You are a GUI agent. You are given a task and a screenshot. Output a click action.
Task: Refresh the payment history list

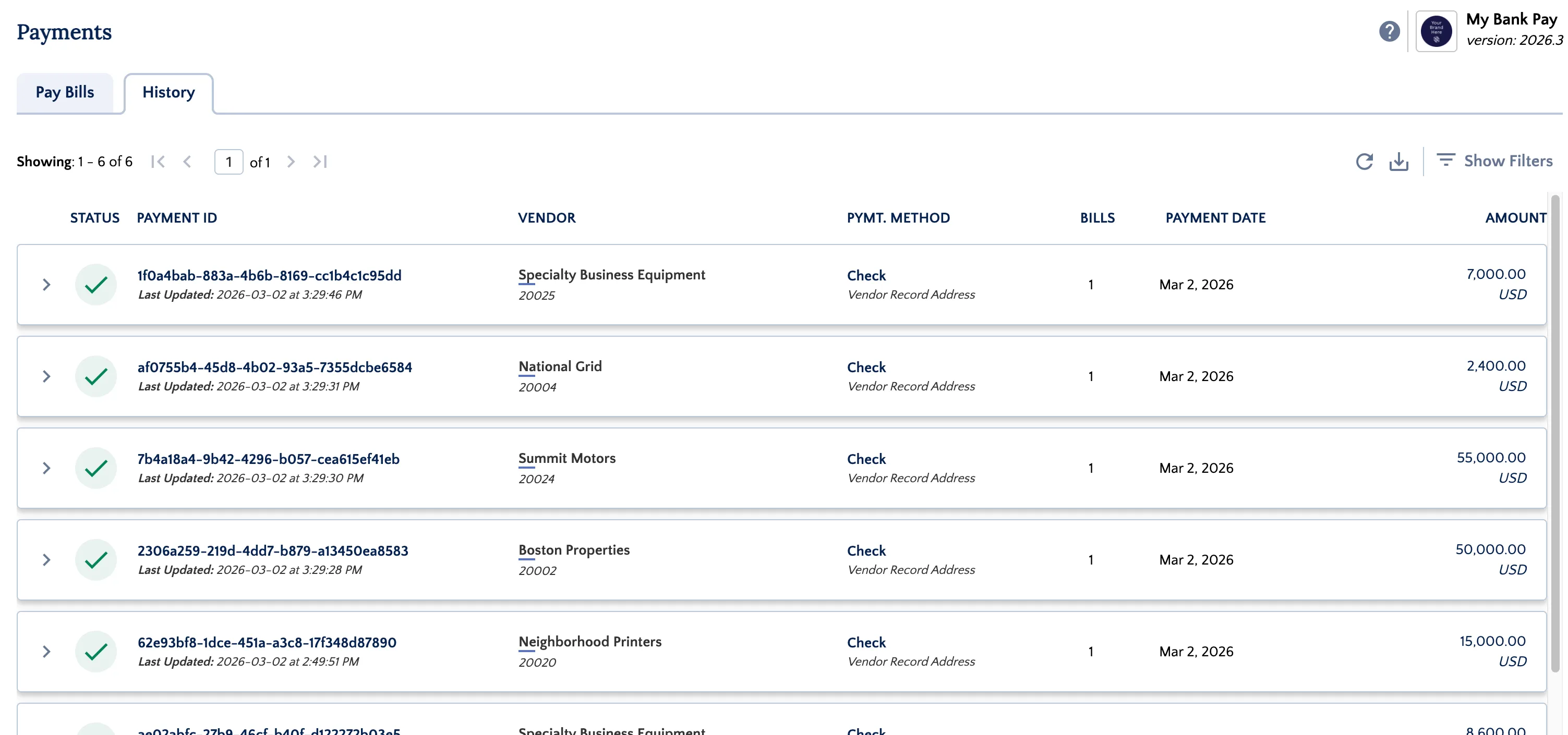(x=1364, y=161)
